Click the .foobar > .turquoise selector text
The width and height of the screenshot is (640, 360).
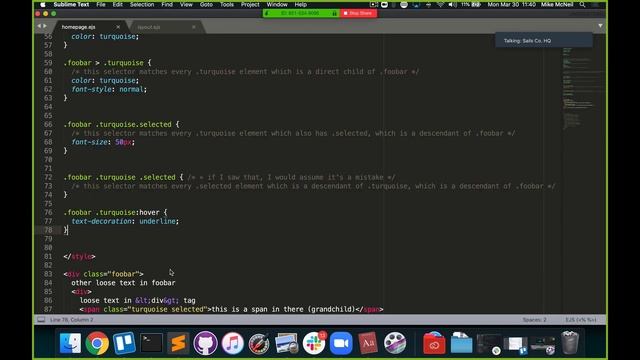pos(103,63)
